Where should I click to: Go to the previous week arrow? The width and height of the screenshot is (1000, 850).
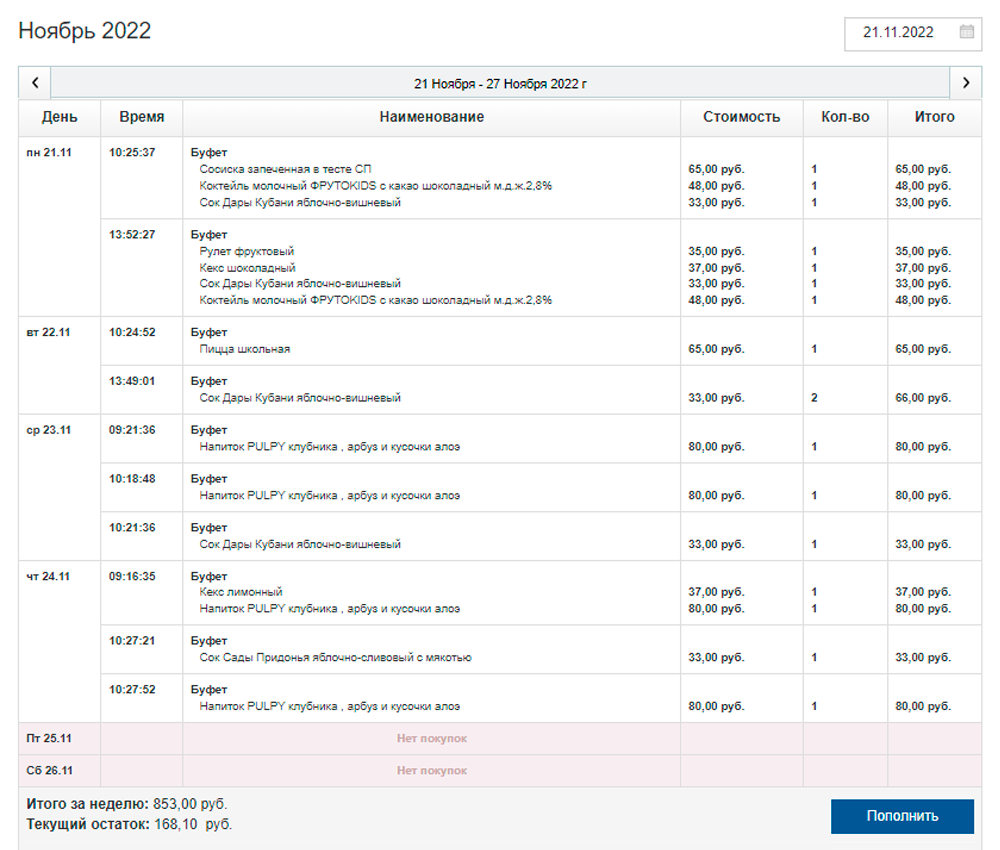[35, 83]
